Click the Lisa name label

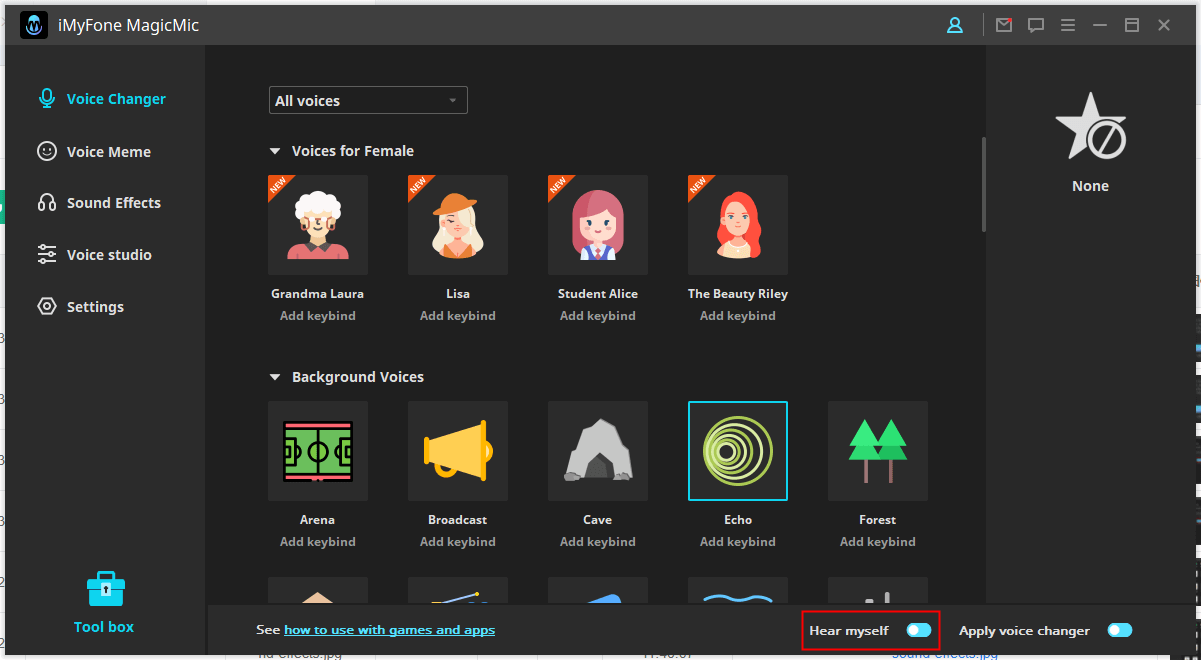point(458,294)
